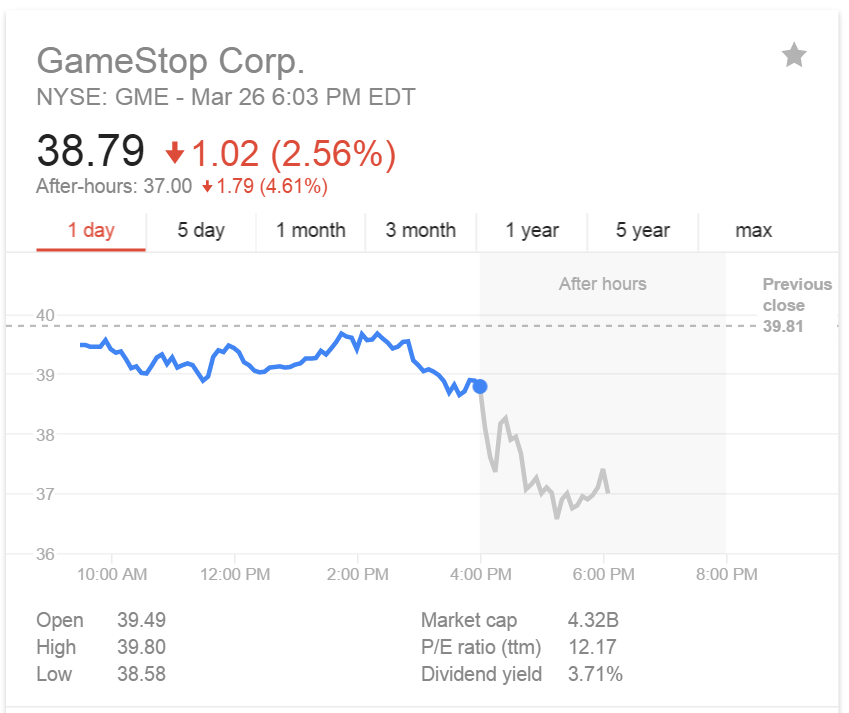Click the Dividend yield 3.71% value
Viewport: 849px width, 713px height.
pos(595,674)
